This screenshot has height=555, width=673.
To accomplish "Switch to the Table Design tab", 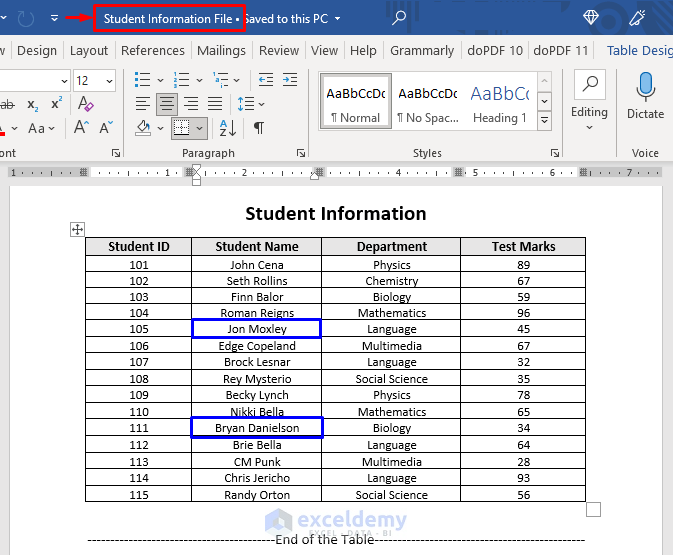I will (639, 51).
